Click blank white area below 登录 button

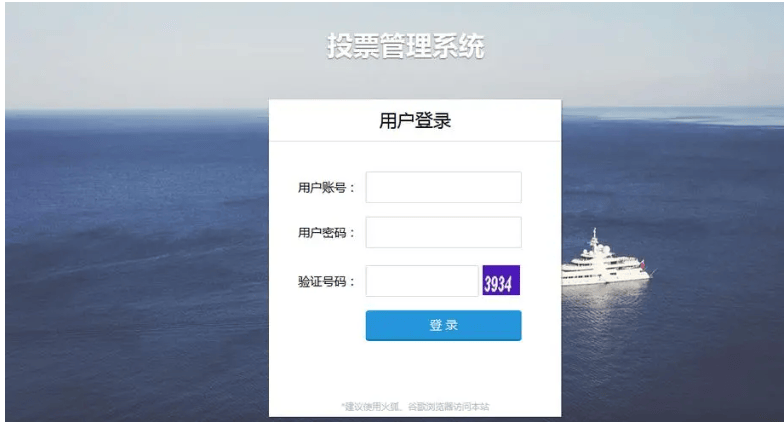414,370
